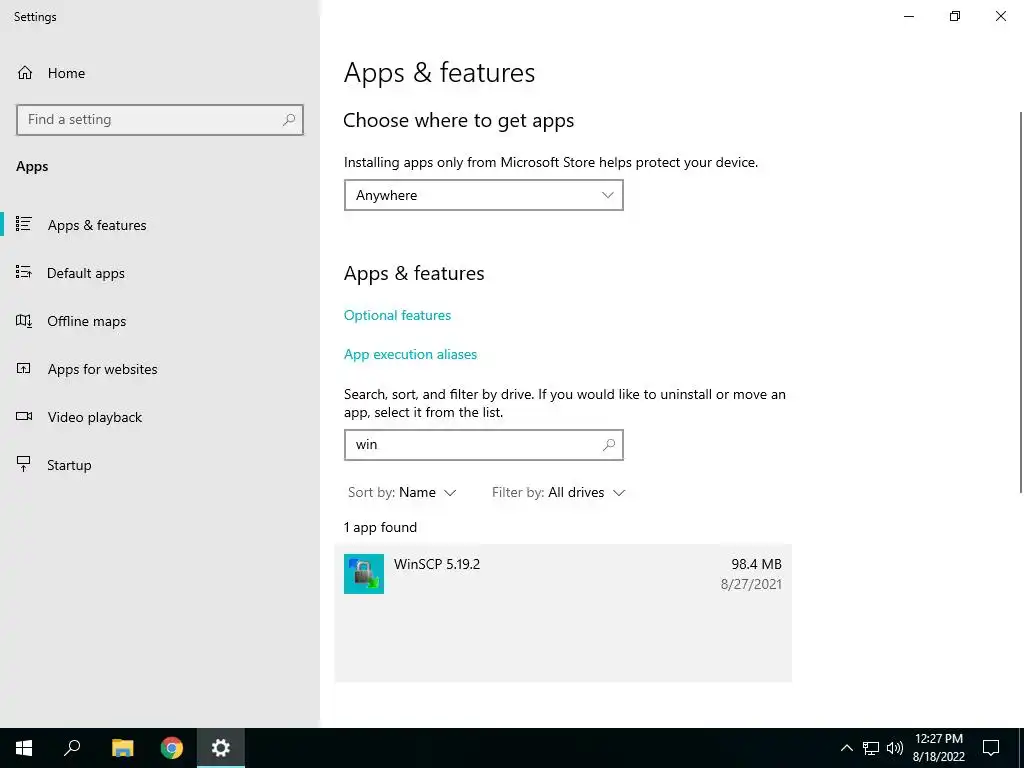Click the WinSCP app icon
Screen dimensions: 1024x768
364,574
